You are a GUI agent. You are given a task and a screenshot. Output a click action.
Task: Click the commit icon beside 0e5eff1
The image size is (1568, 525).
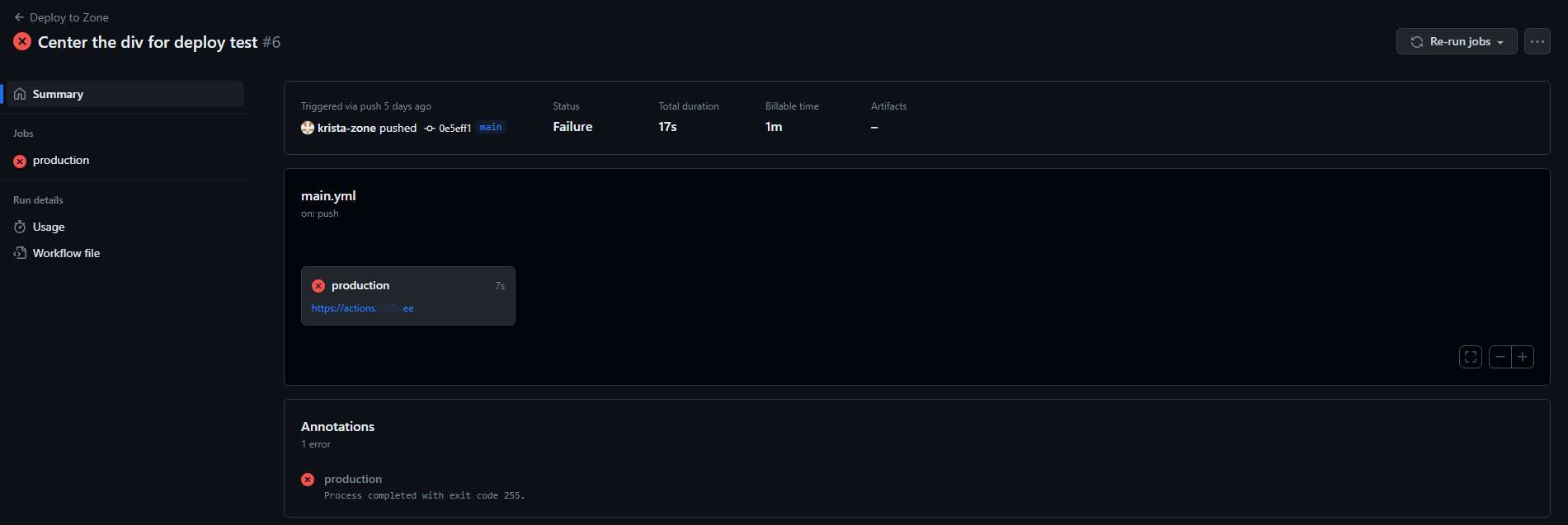click(x=430, y=129)
